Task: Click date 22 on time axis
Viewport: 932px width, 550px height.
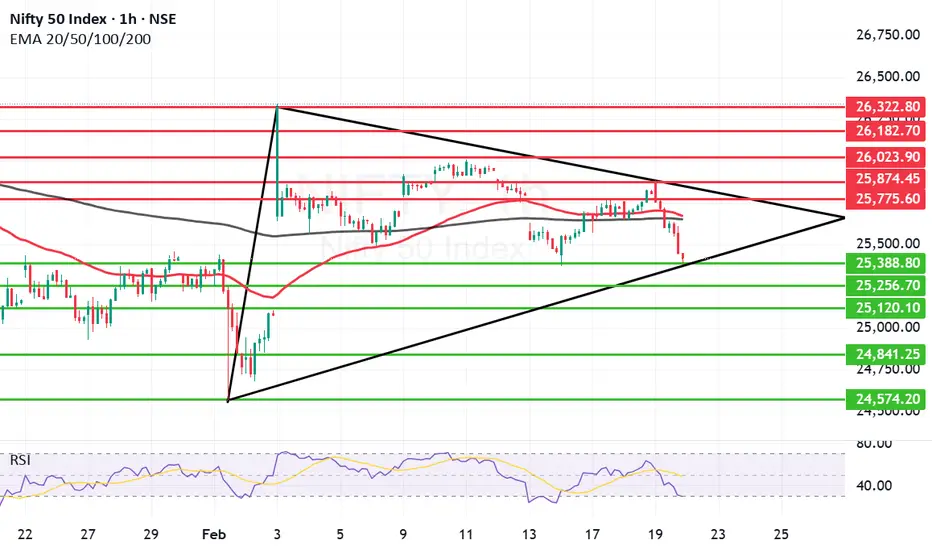Action: coord(25,535)
